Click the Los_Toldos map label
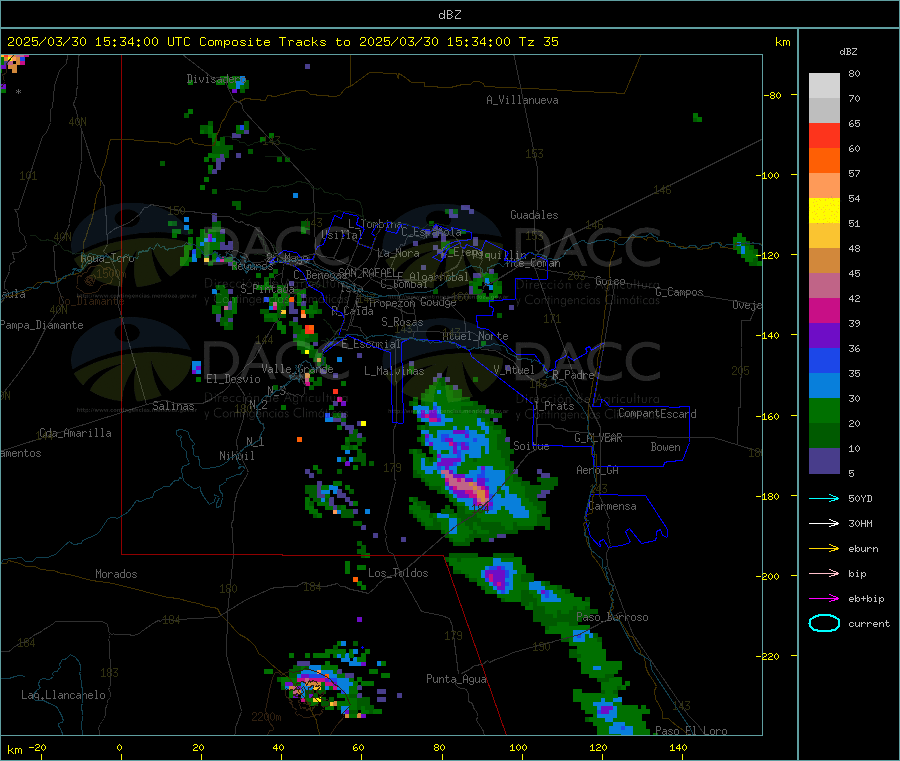This screenshot has height=761, width=900. 398,573
